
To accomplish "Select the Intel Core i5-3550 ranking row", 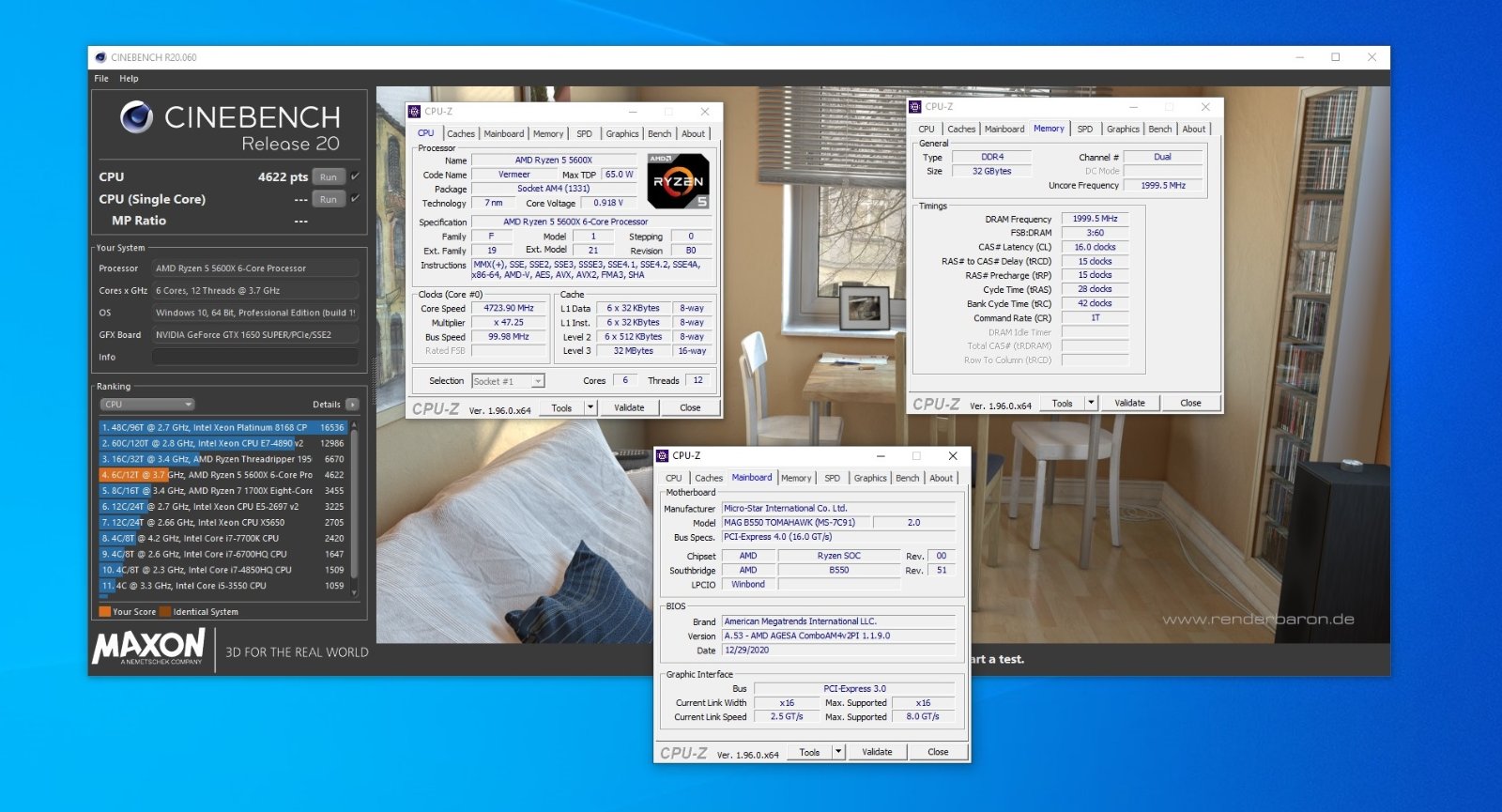I will (223, 586).
